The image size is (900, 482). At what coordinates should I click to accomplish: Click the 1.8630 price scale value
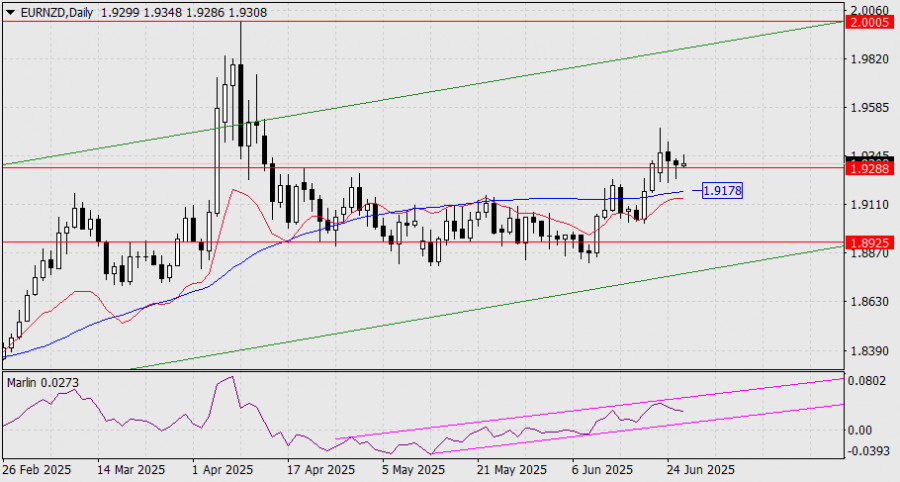(x=871, y=301)
